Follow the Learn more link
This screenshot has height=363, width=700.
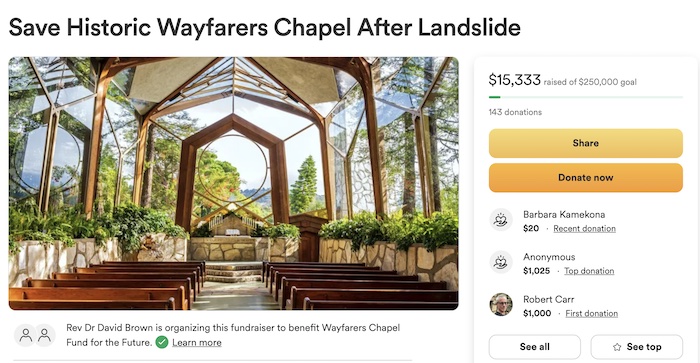click(x=197, y=342)
